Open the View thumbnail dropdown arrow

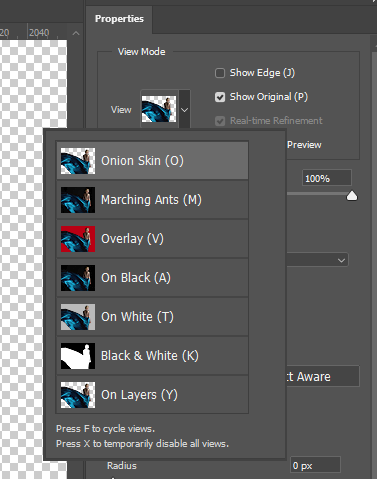click(184, 109)
